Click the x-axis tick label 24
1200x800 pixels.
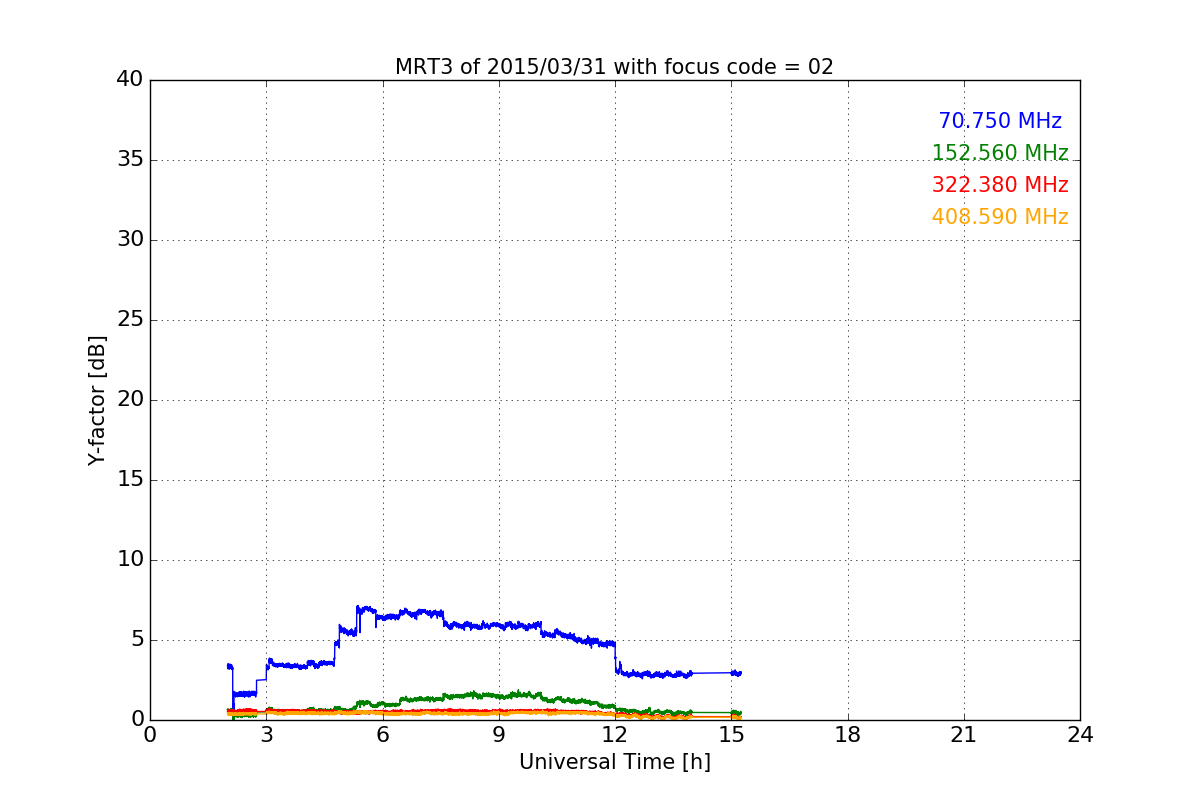coord(1080,734)
